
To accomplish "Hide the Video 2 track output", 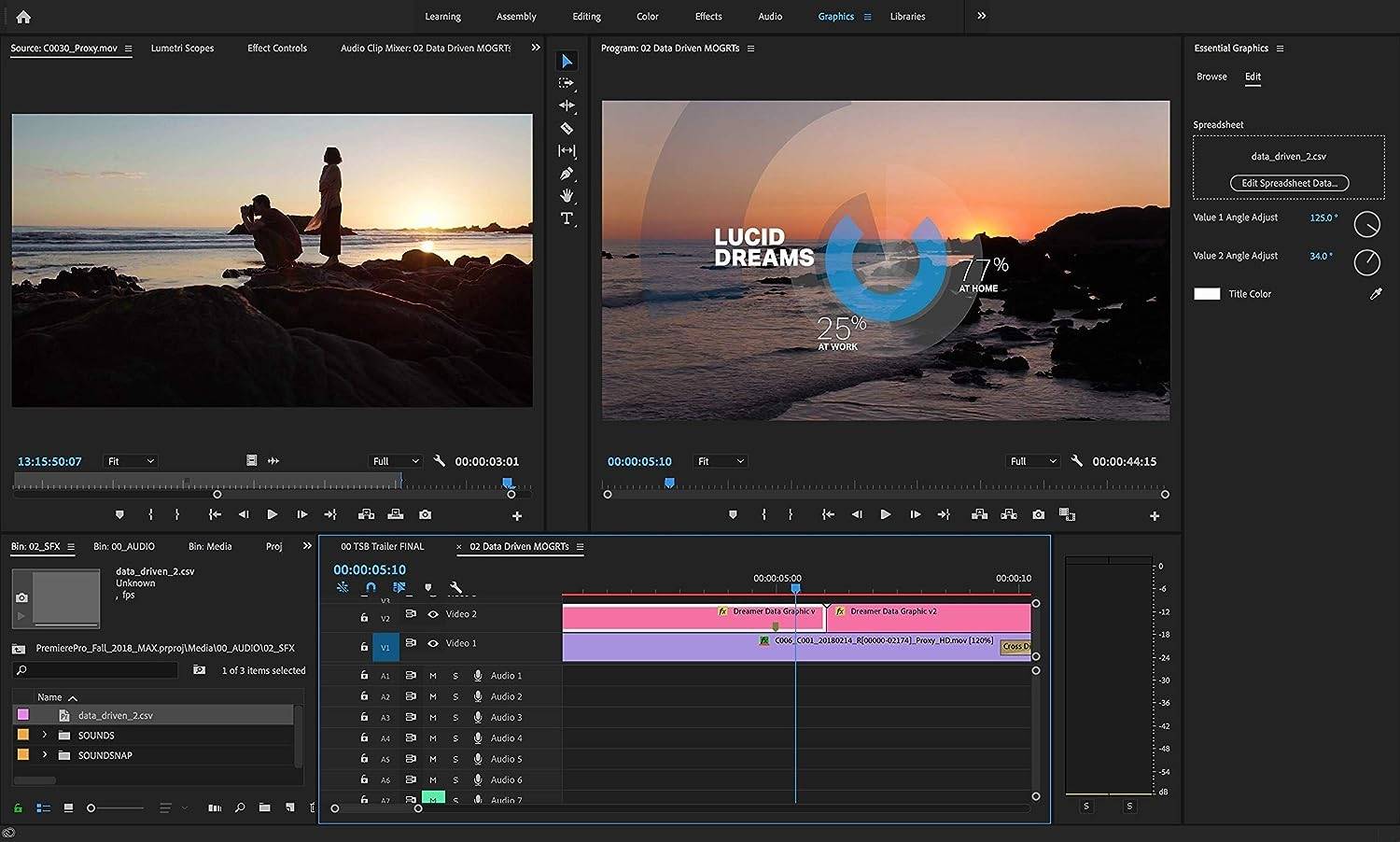I will click(x=433, y=614).
